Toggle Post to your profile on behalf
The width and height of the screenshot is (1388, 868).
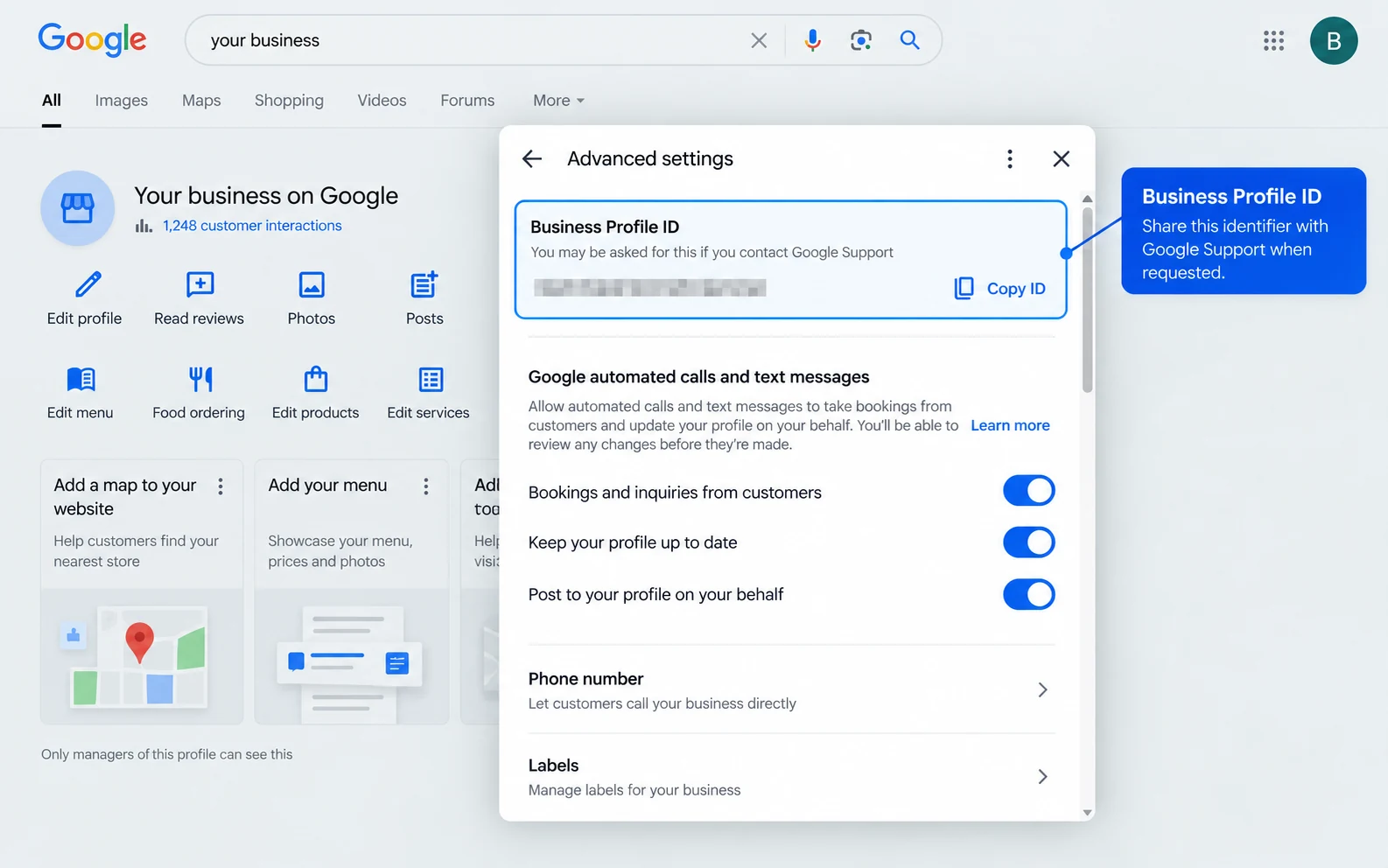(1028, 595)
